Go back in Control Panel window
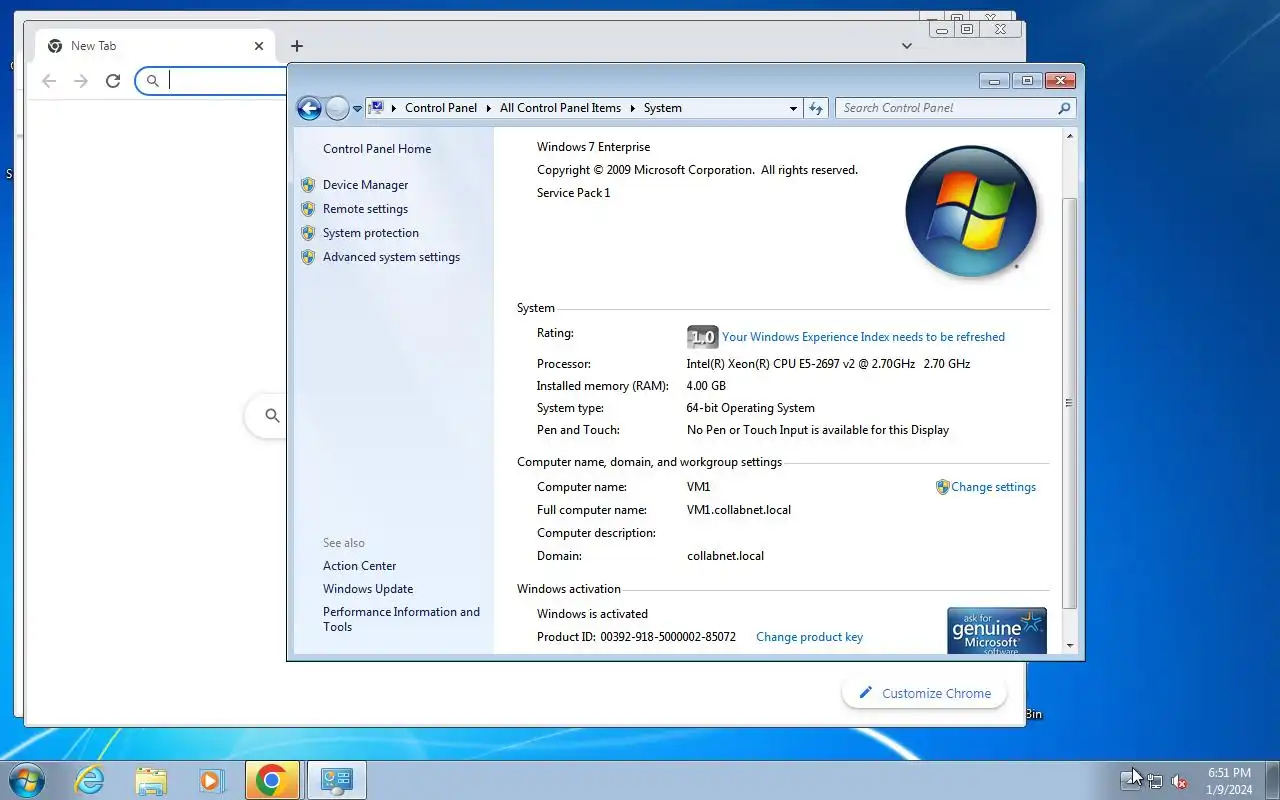 pos(309,108)
